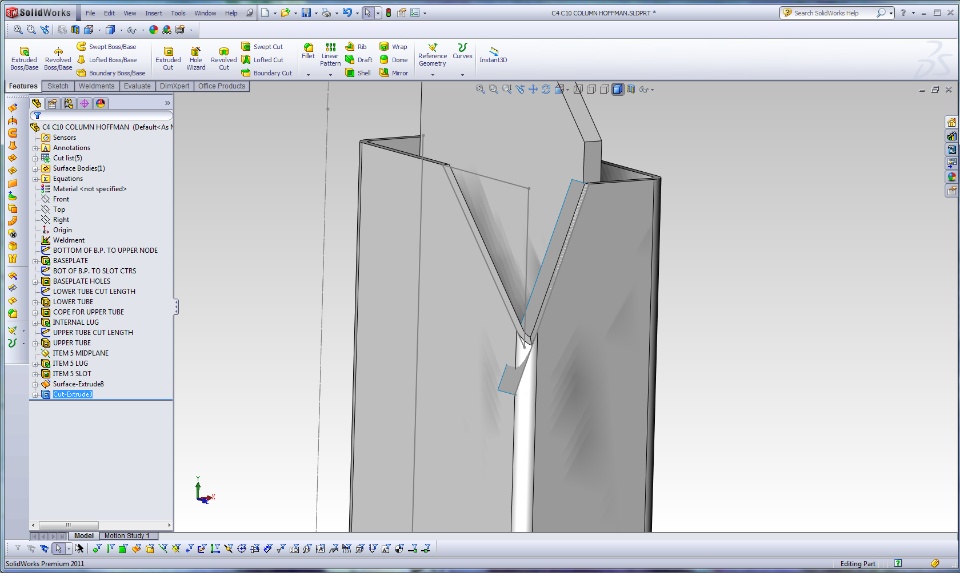Select the Draft tool
This screenshot has width=960, height=573.
click(359, 60)
